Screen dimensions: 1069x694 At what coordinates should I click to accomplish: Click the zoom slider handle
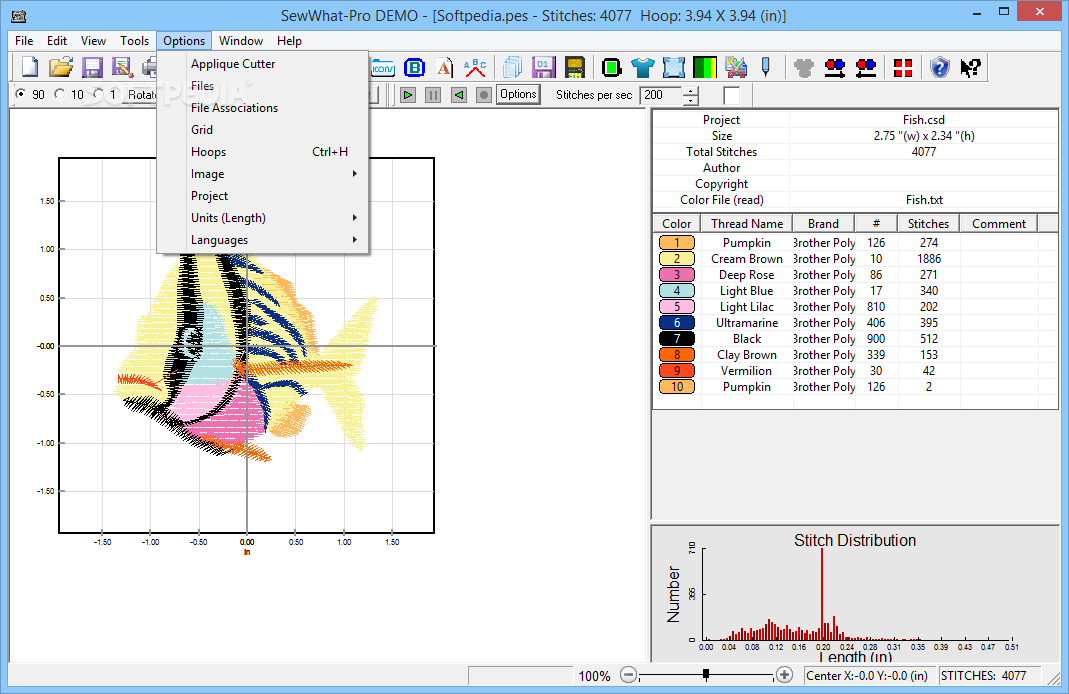706,674
